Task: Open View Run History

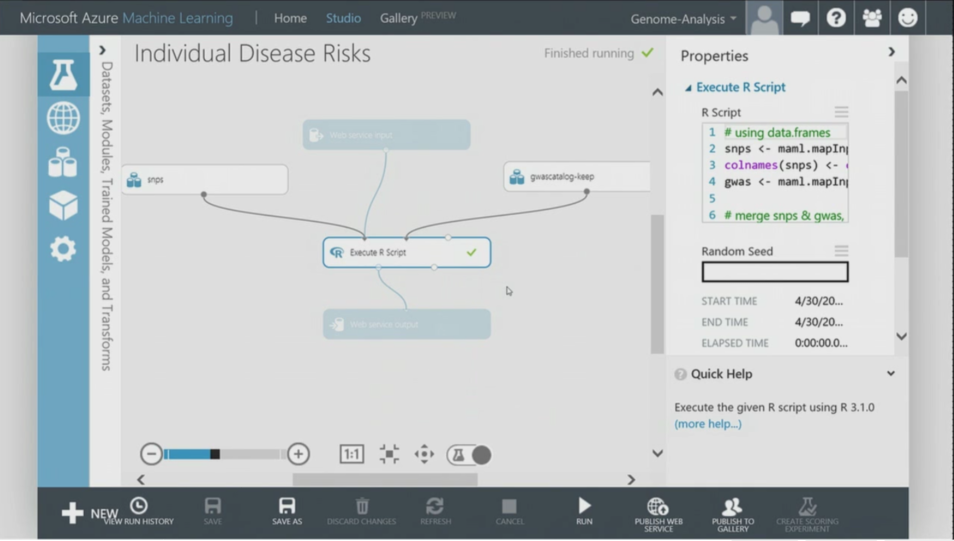Action: click(x=139, y=511)
